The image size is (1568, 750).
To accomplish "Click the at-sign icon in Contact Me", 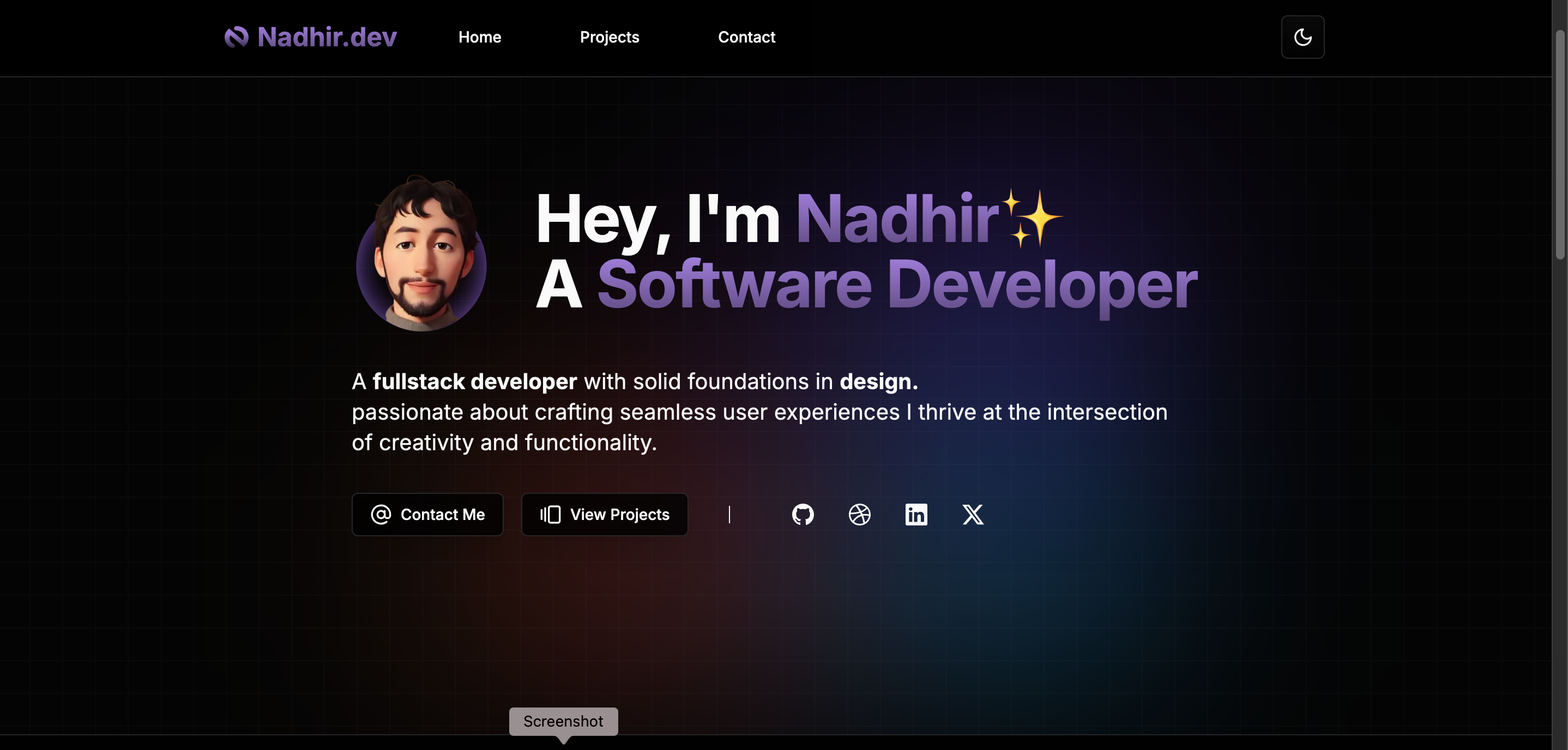I will [381, 515].
